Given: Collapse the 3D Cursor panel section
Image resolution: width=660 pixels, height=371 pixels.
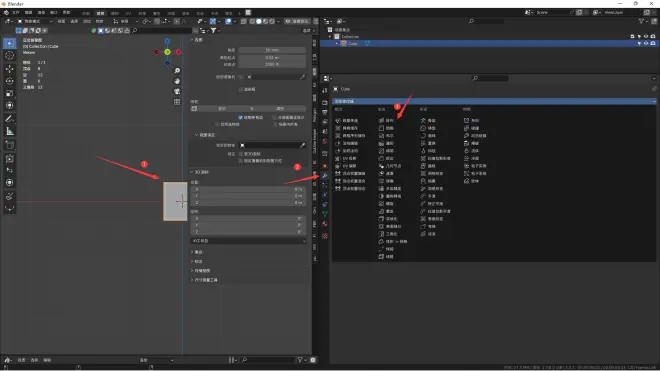Looking at the screenshot, I should point(200,172).
